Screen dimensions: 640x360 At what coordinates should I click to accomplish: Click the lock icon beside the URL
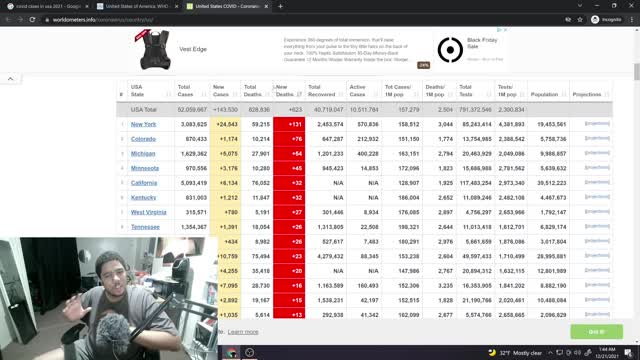click(x=47, y=20)
